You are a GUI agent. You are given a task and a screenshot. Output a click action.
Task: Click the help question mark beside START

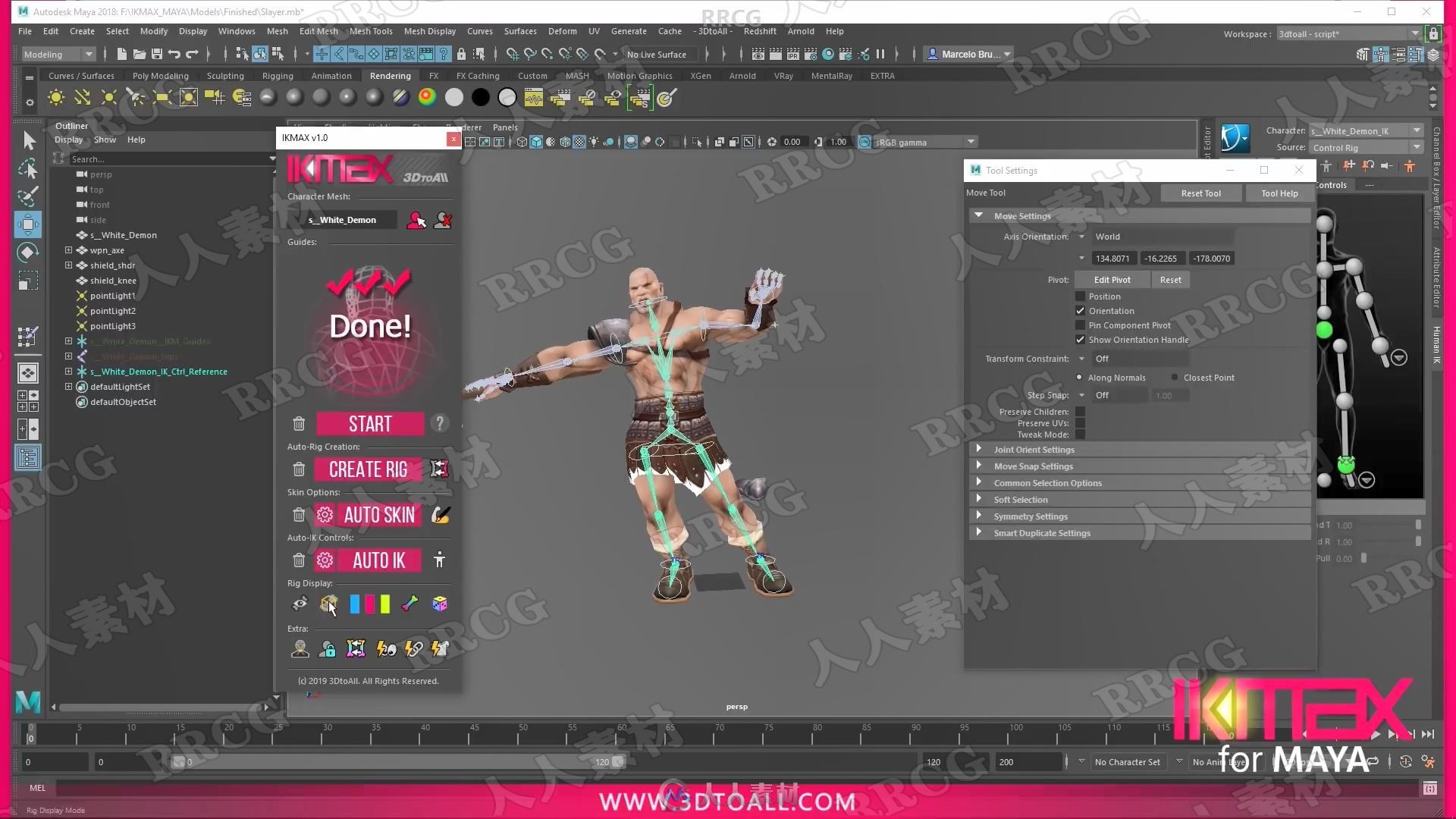pos(440,423)
